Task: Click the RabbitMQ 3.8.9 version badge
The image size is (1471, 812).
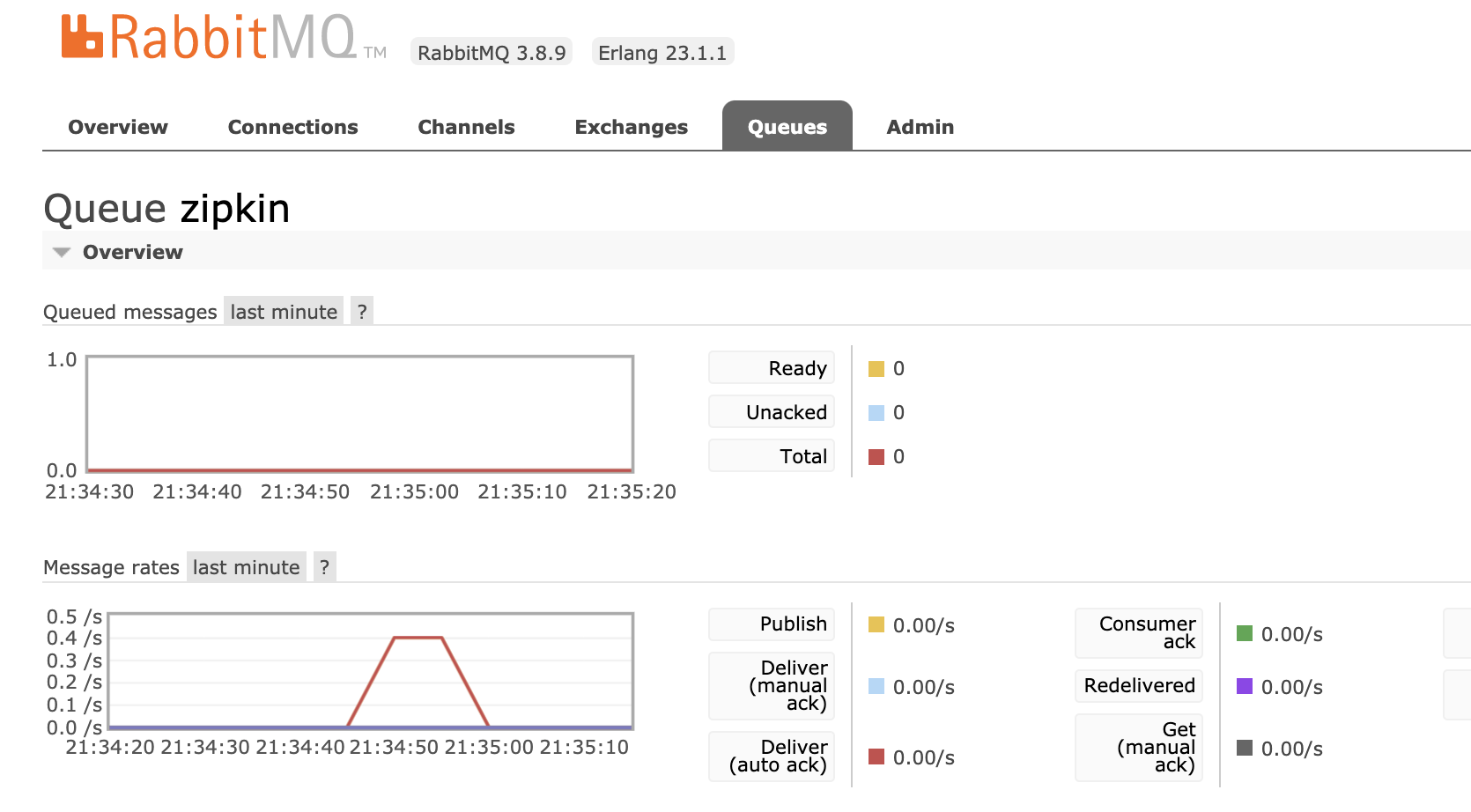Action: 492,52
